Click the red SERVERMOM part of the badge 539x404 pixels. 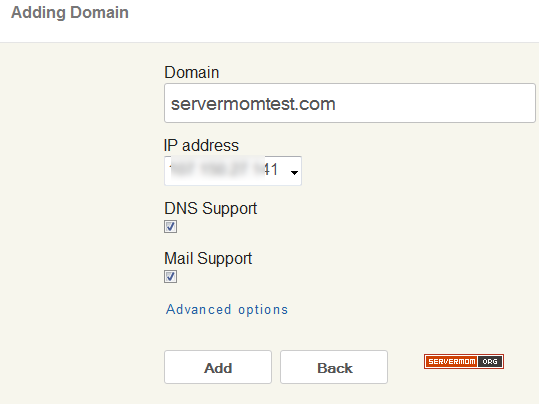pyautogui.click(x=452, y=361)
